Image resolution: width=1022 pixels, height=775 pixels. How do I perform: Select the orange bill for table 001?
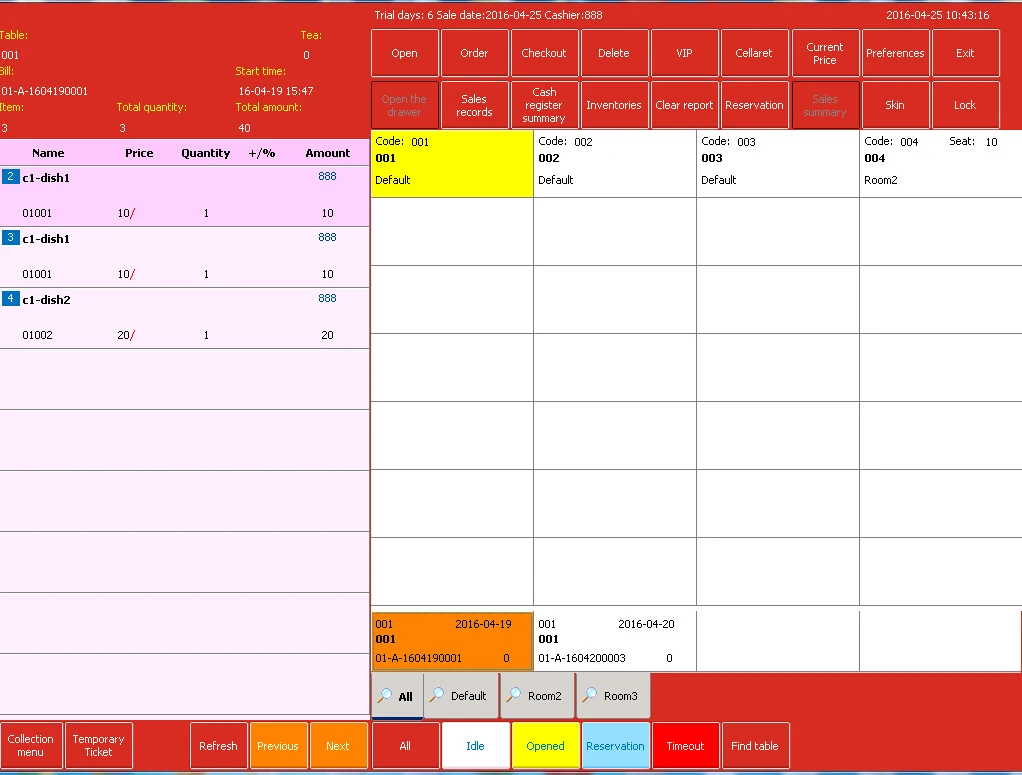[451, 640]
